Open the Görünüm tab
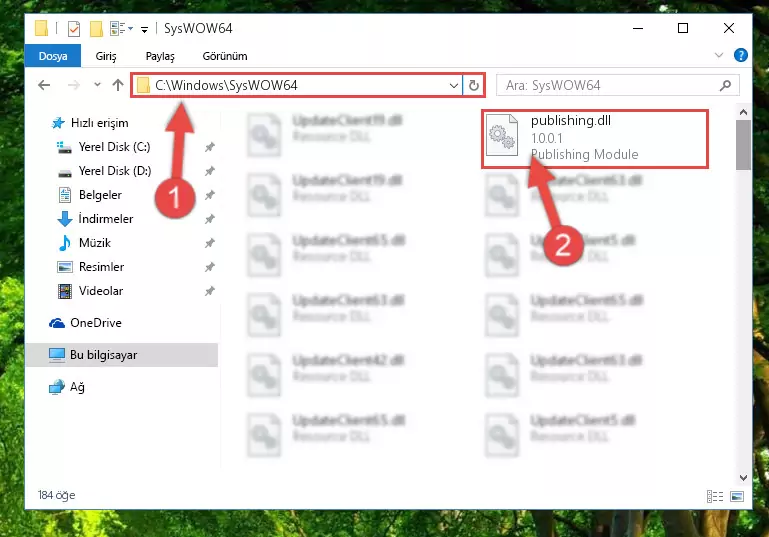Screen dimensions: 769x537 225,56
